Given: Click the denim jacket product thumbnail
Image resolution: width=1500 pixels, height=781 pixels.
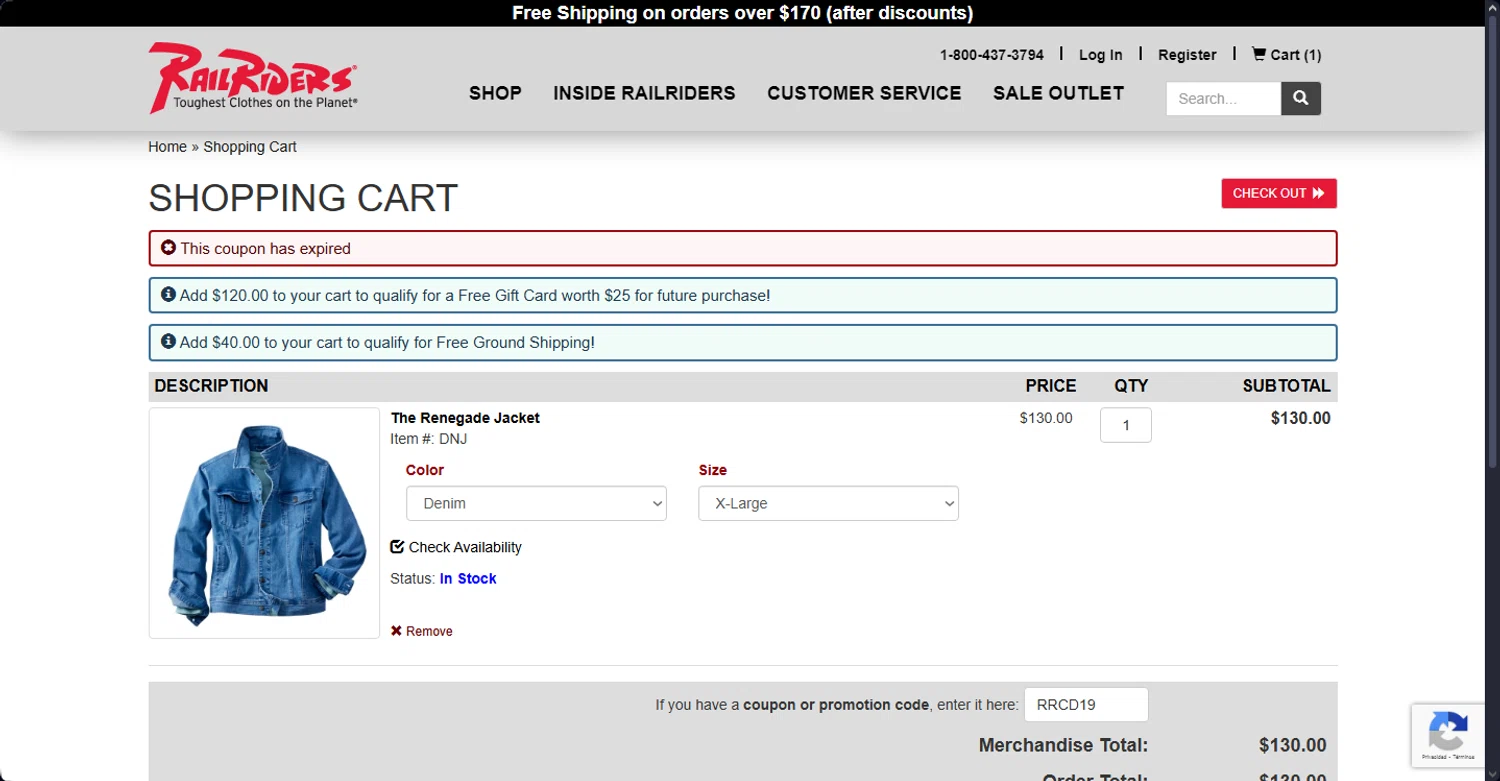Looking at the screenshot, I should click(264, 523).
